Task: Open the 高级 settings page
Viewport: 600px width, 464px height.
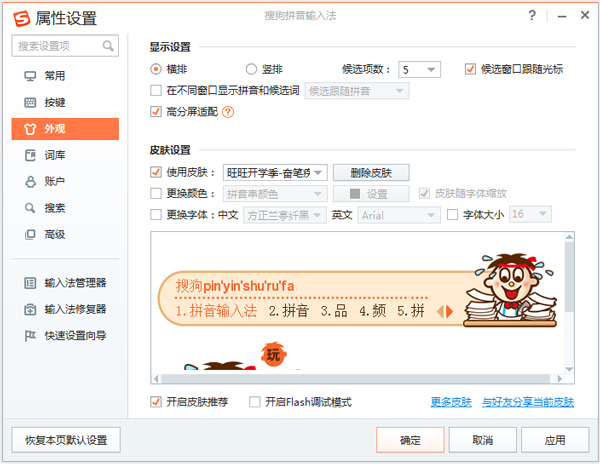Action: (65, 234)
